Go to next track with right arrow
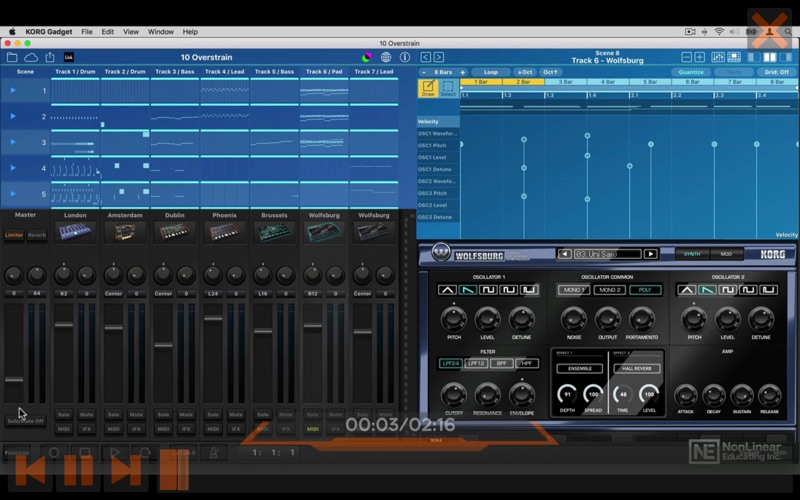Viewport: 800px width, 500px height. click(439, 57)
